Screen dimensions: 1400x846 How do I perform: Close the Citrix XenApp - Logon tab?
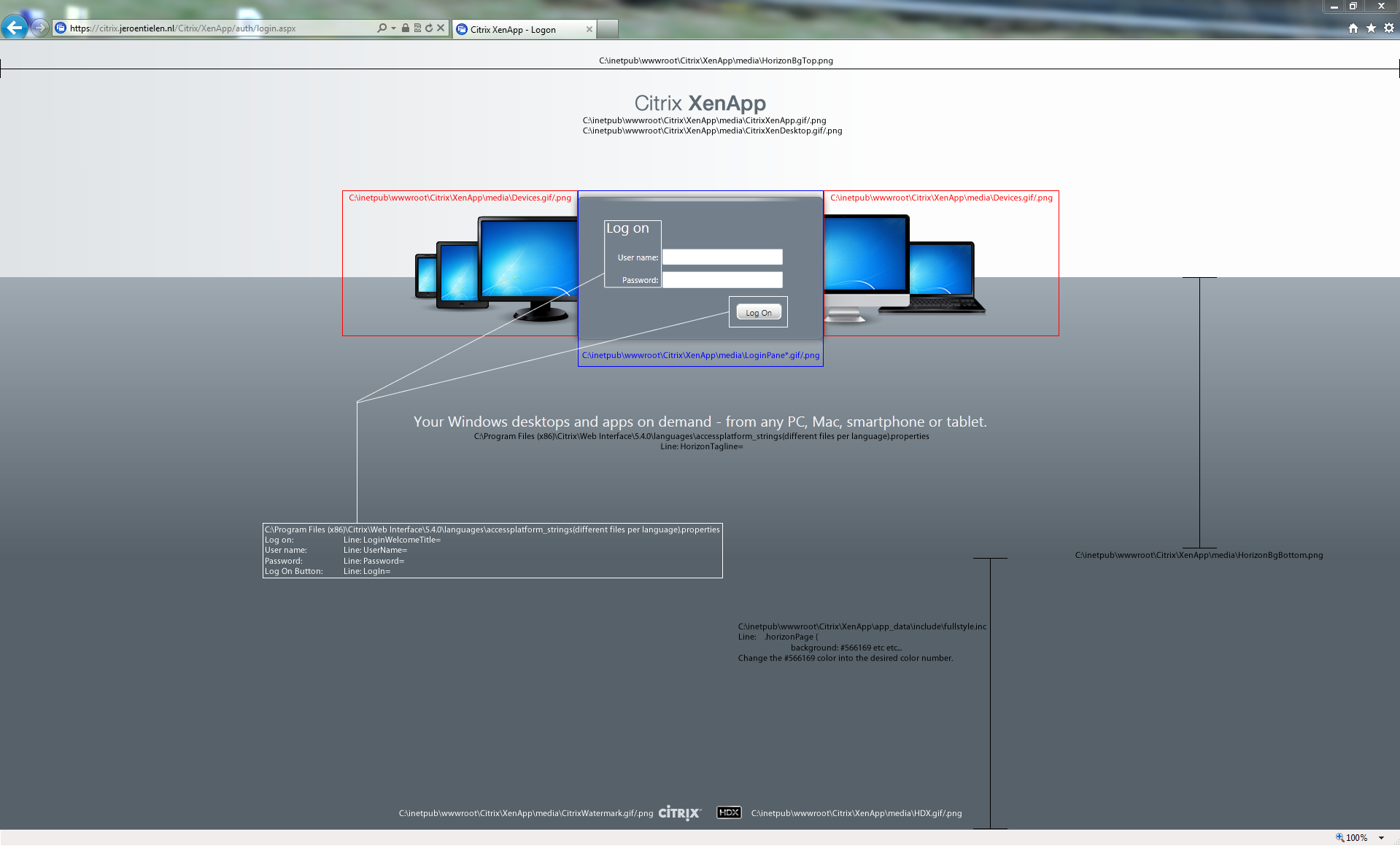589,29
